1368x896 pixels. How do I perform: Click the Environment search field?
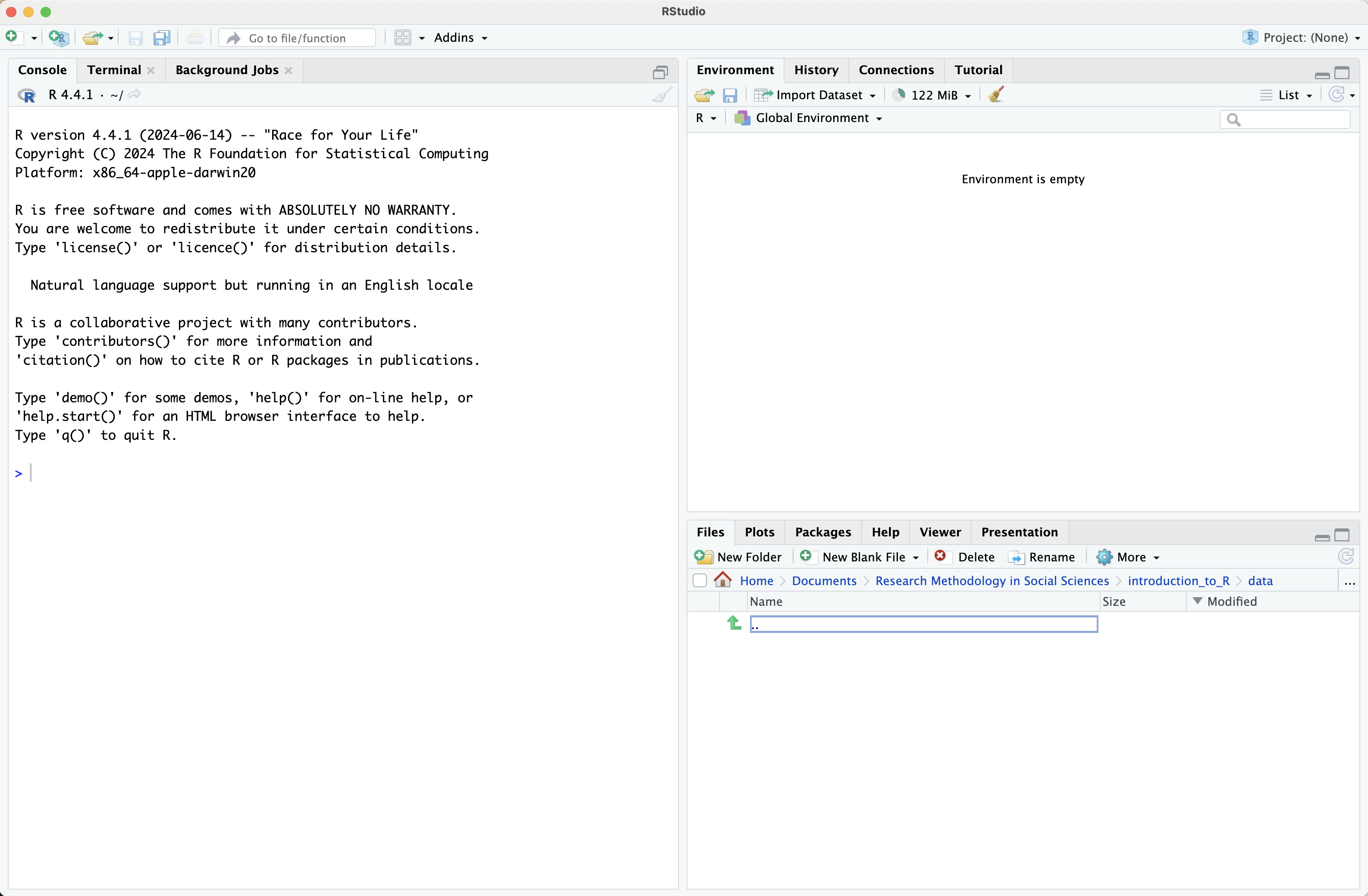1285,119
